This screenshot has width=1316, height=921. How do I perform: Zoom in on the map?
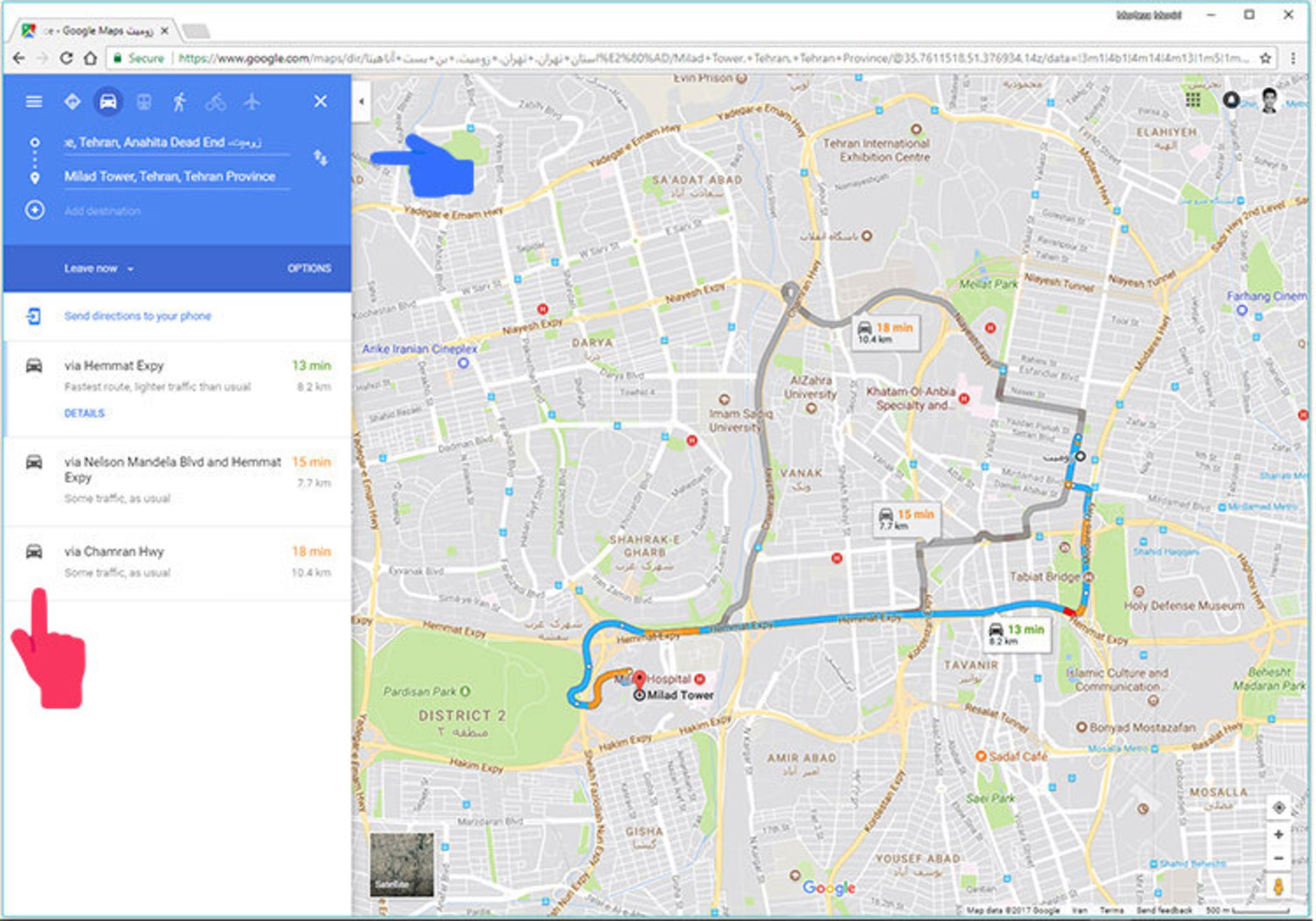point(1278,835)
